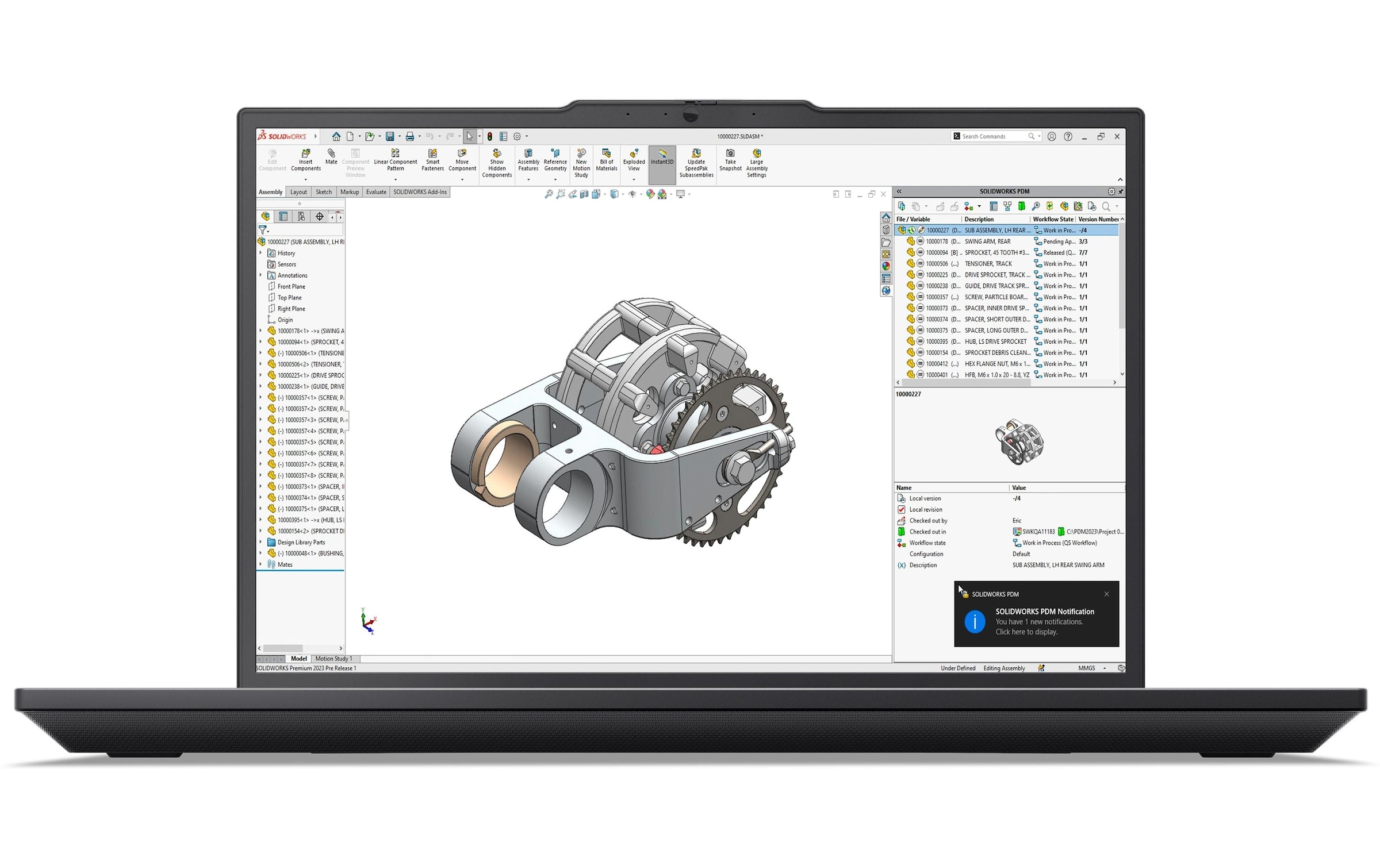Toggle the Local revision checkbox
1380x868 pixels.
click(902, 509)
